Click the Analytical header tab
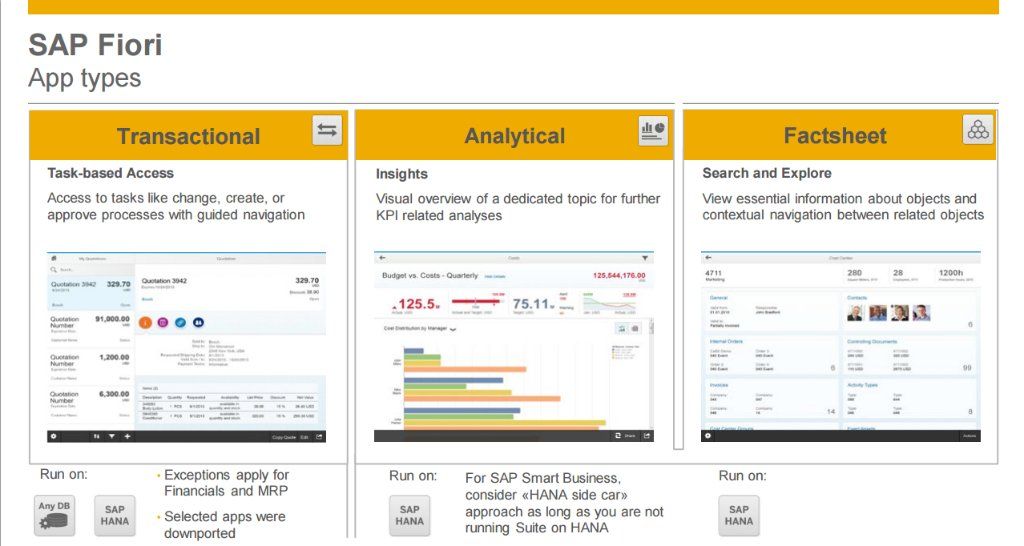This screenshot has height=546, width=1024. [x=515, y=136]
